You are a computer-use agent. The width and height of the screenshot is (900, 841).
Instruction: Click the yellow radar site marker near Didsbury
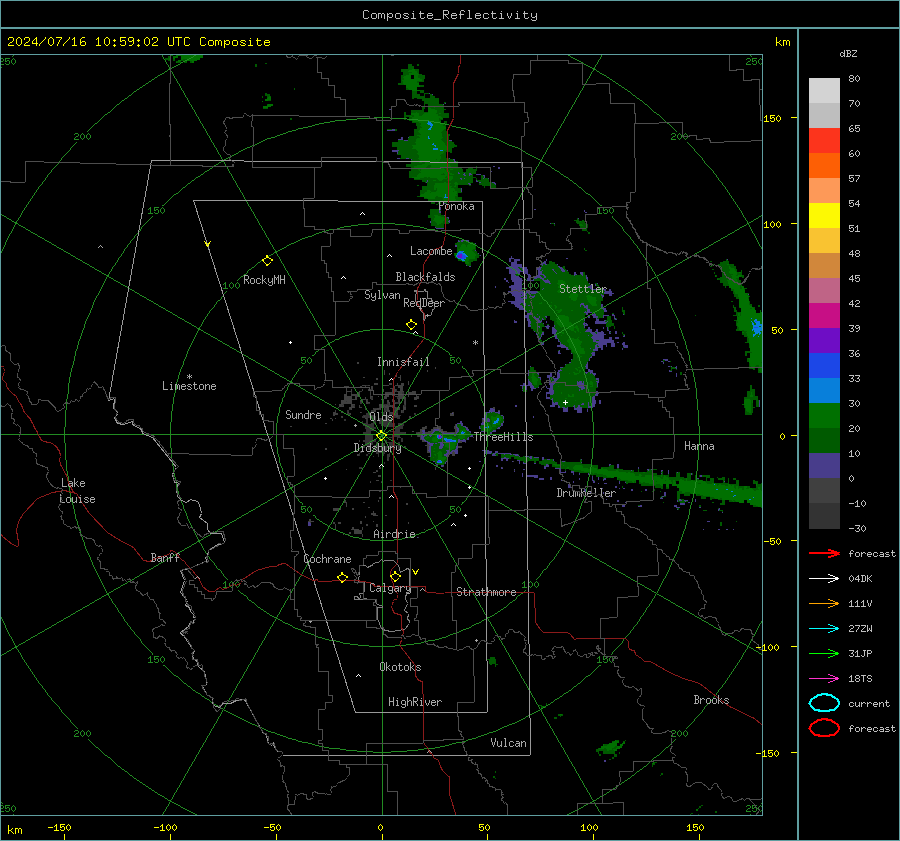pos(381,436)
